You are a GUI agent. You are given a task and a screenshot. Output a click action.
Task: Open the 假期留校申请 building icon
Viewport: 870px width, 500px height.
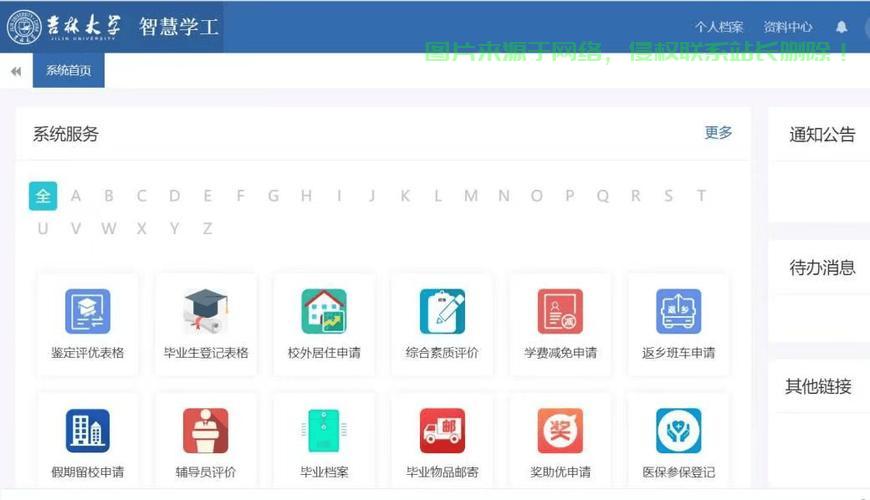[x=88, y=431]
